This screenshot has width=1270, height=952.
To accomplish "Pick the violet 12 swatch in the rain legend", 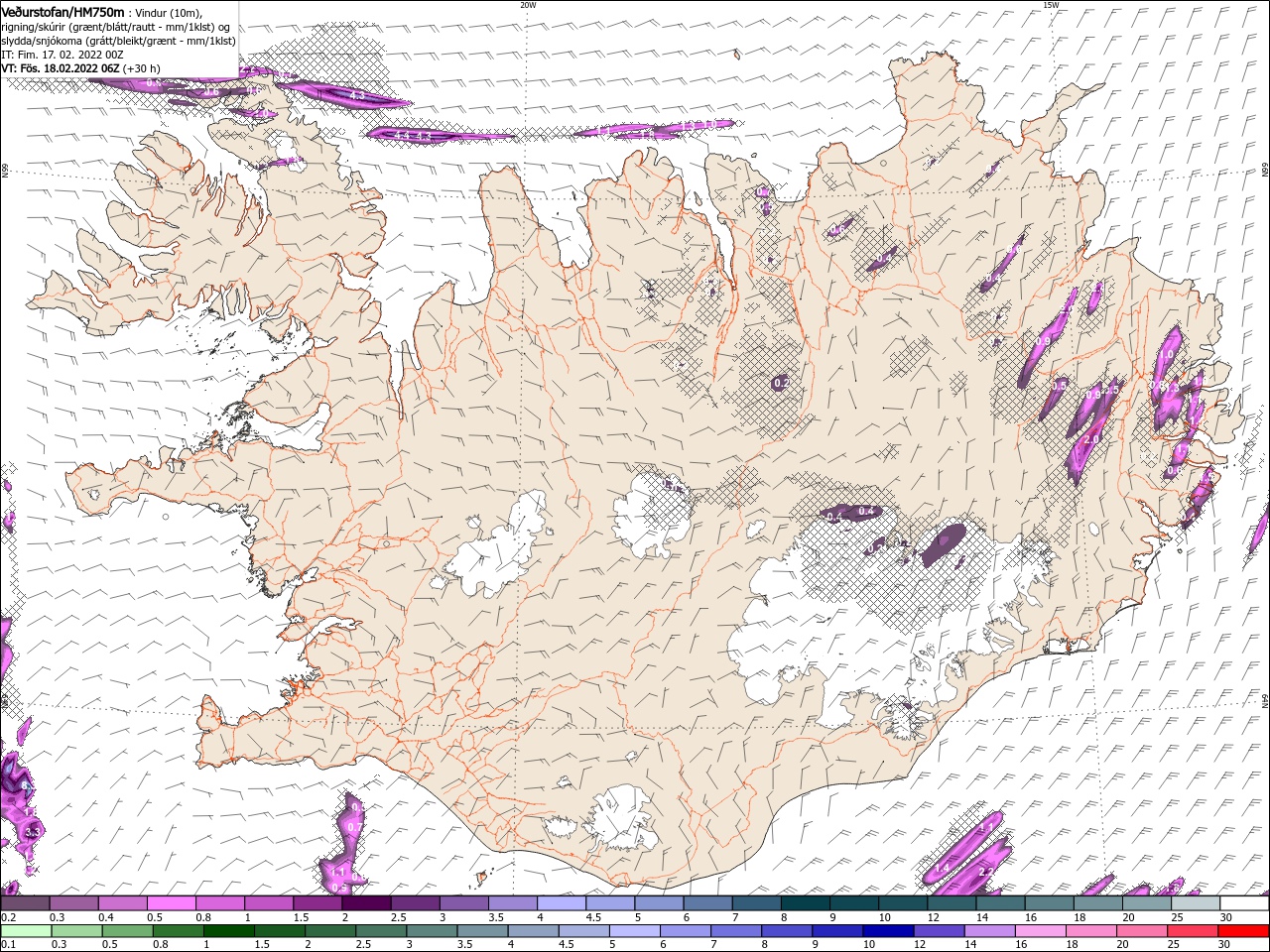I will (940, 931).
